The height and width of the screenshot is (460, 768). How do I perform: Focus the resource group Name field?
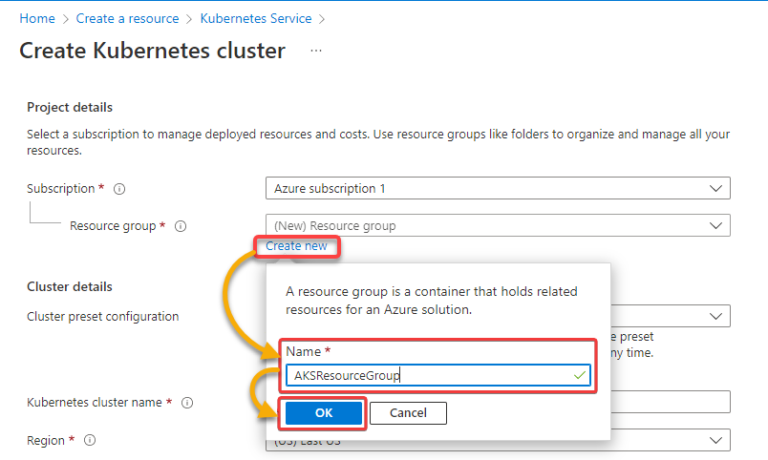coord(438,376)
